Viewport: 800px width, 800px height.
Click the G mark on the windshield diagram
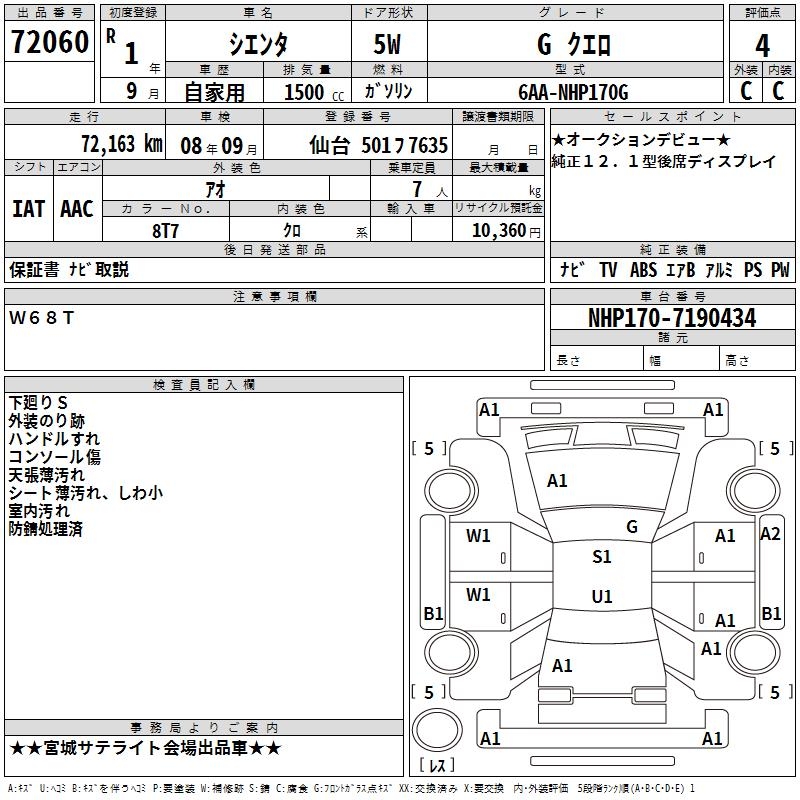(632, 527)
